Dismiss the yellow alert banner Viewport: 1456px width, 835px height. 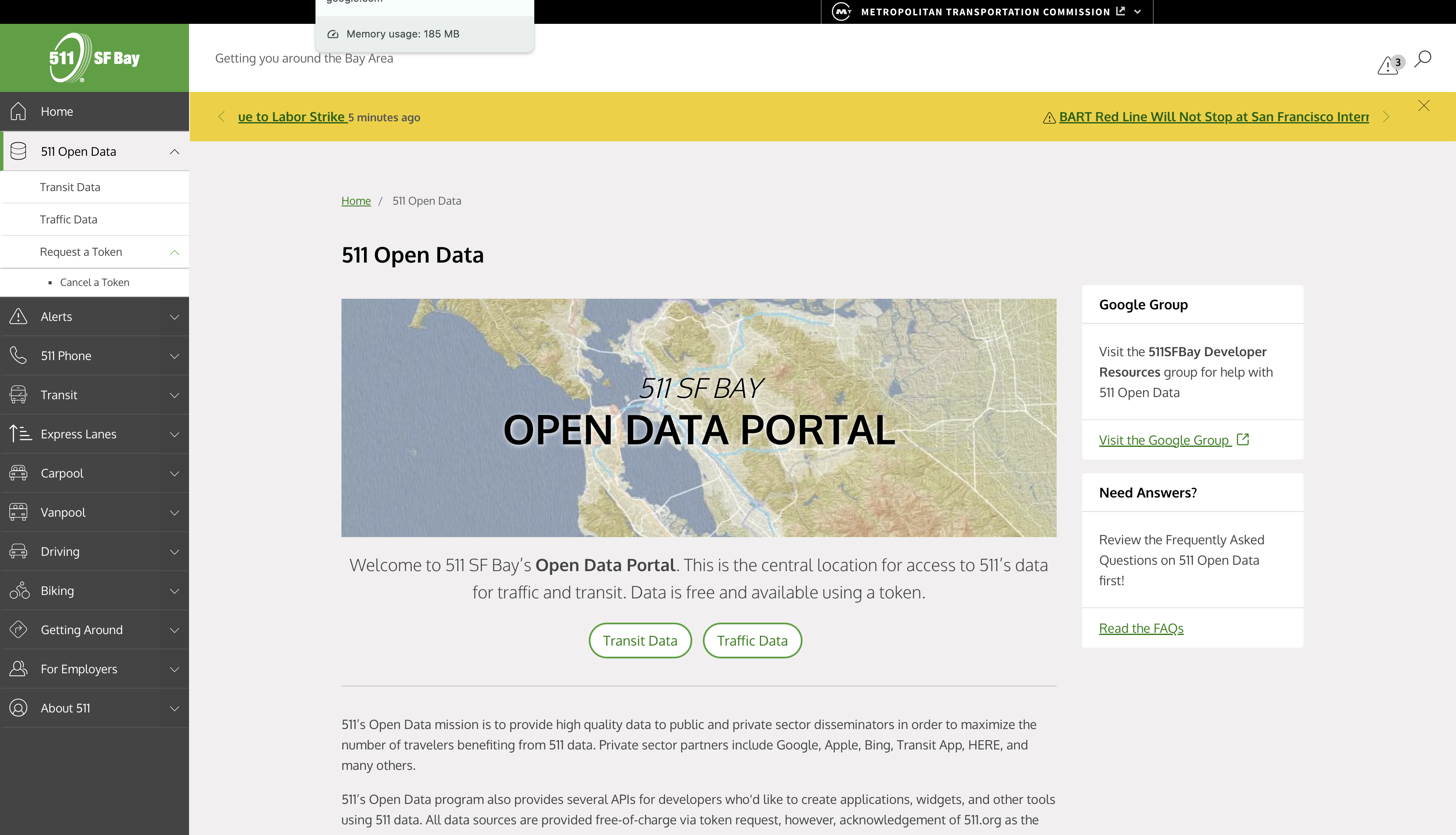click(x=1424, y=106)
